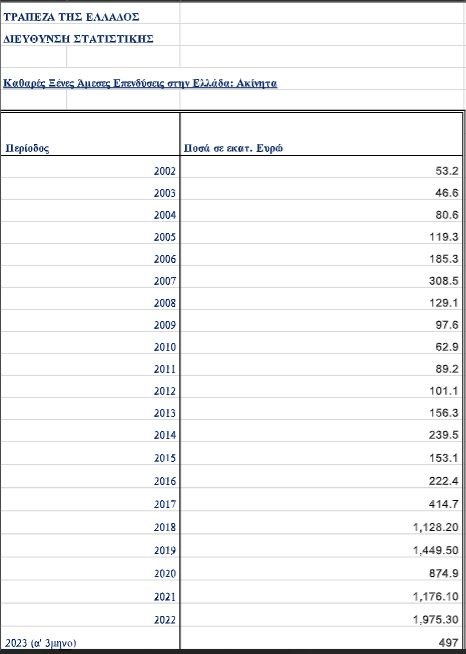
Task: Select the Ποσά σε εκατ. Ευρώ header
Action: pos(321,134)
